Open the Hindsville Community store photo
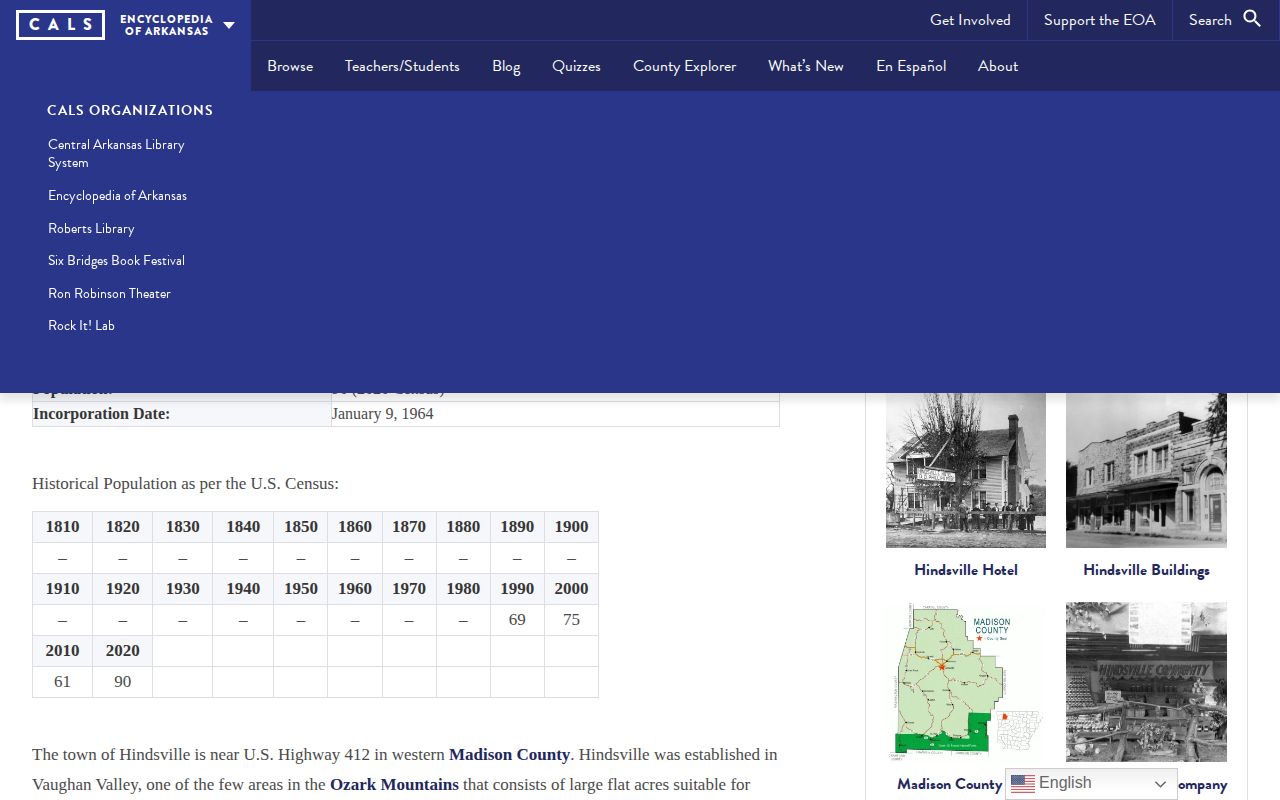This screenshot has width=1280, height=800. 1146,682
